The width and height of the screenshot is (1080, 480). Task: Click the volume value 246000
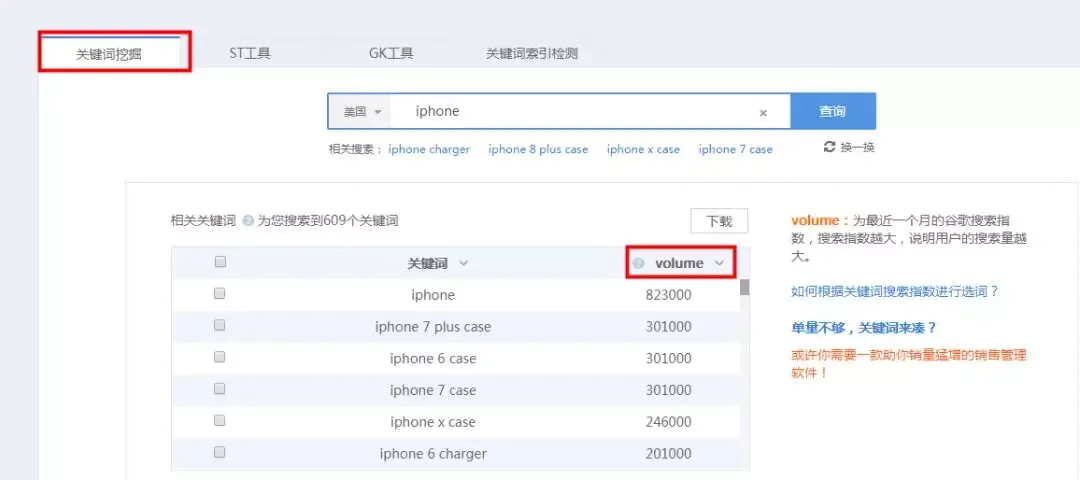click(x=669, y=421)
